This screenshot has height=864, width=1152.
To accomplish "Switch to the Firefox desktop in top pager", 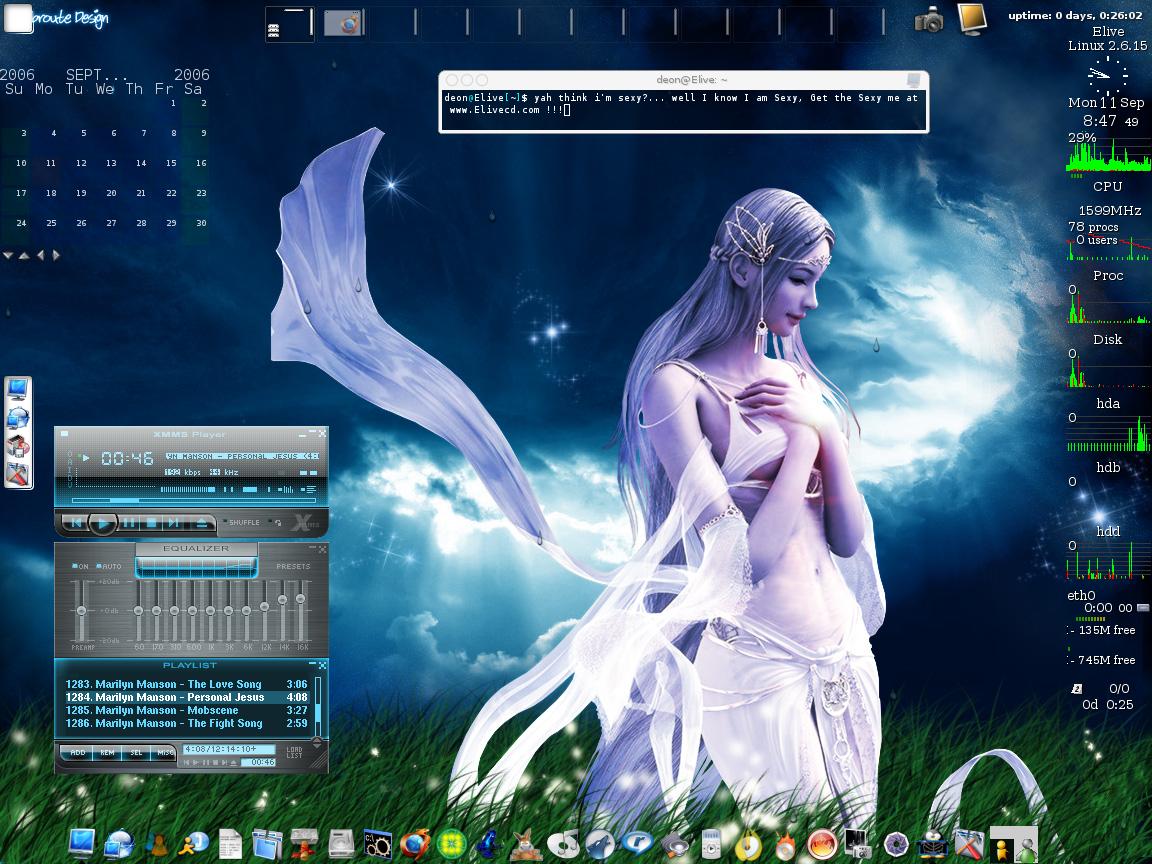I will [342, 23].
